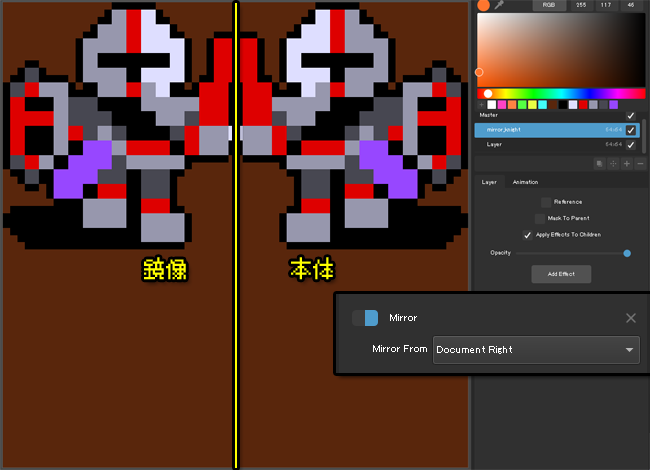Toggle visibility of the bottom Layer row
The width and height of the screenshot is (650, 470).
[631, 145]
